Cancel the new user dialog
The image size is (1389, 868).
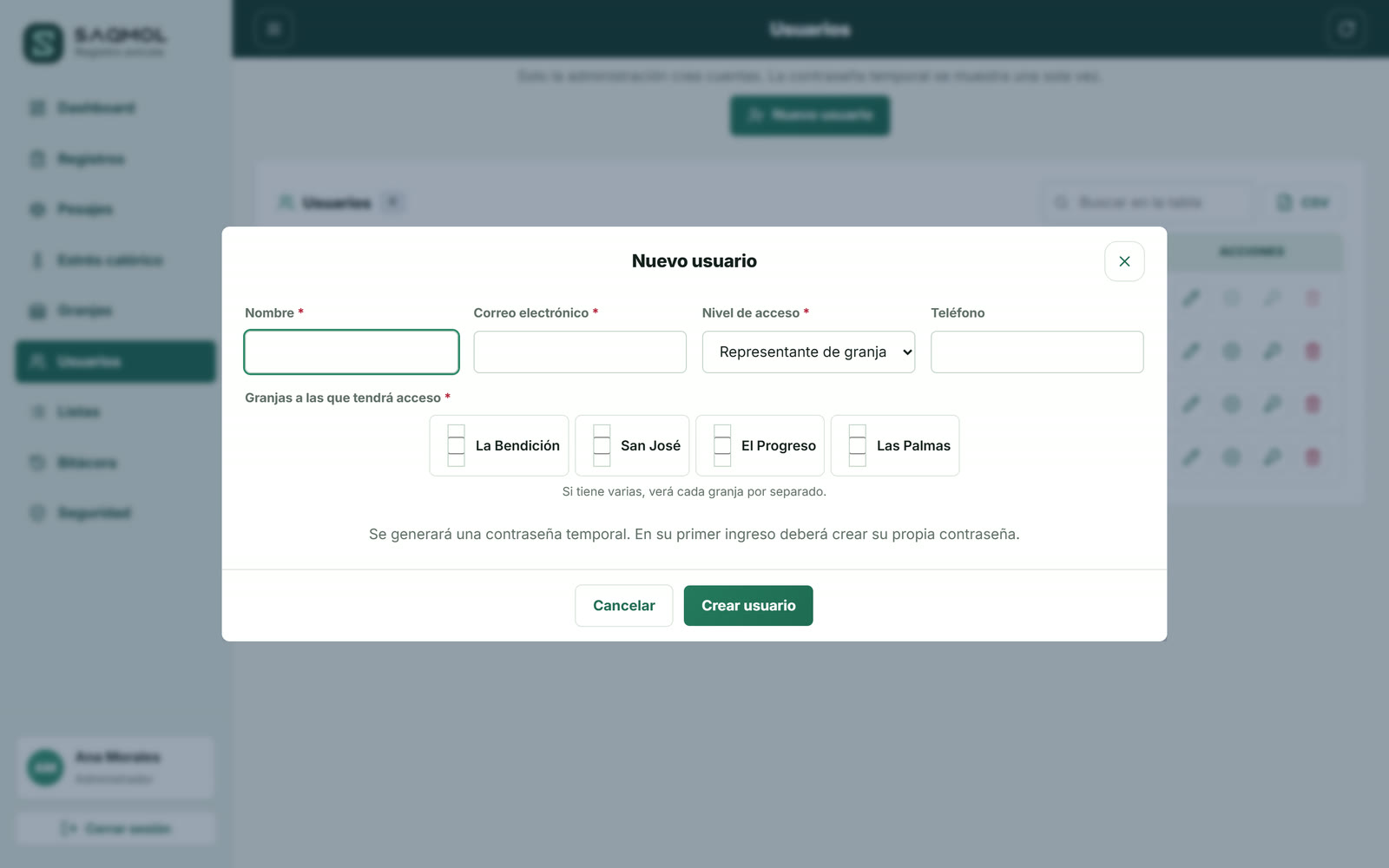624,606
